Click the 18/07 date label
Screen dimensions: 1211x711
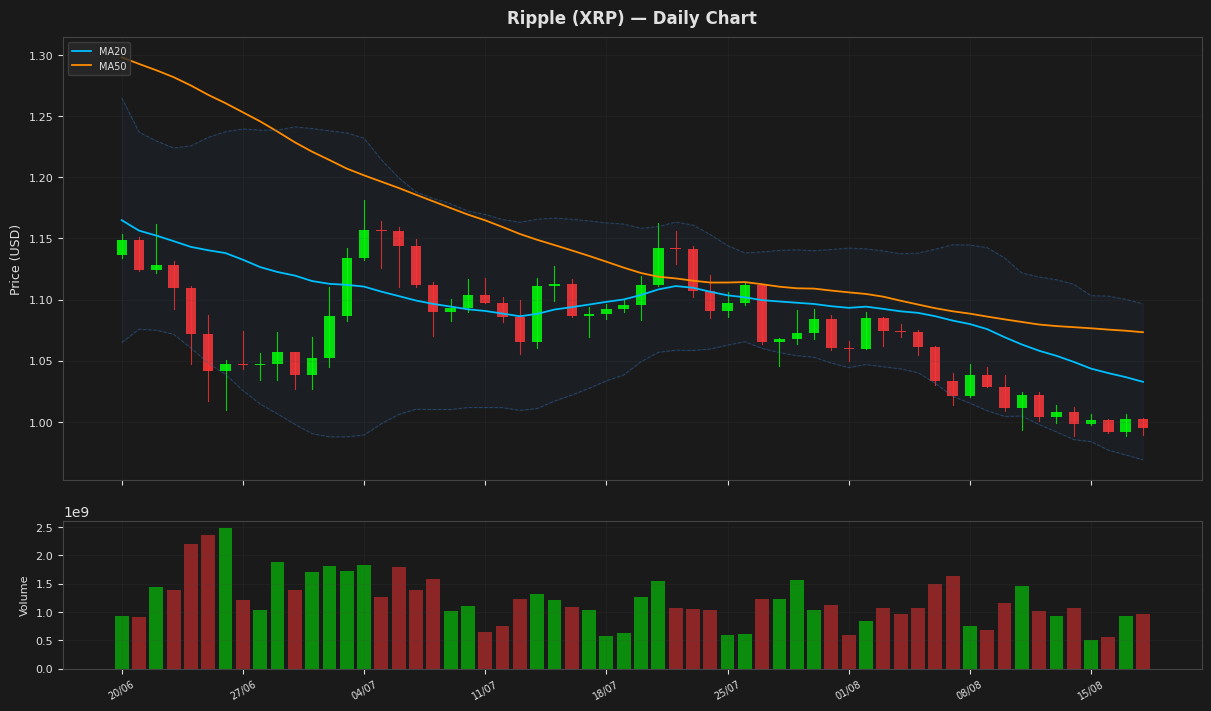click(604, 690)
